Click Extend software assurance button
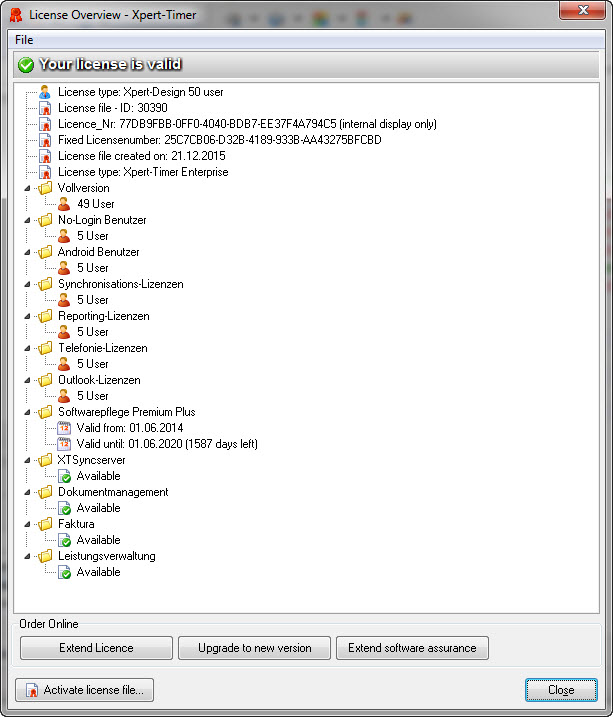This screenshot has height=717, width=613. coord(412,648)
